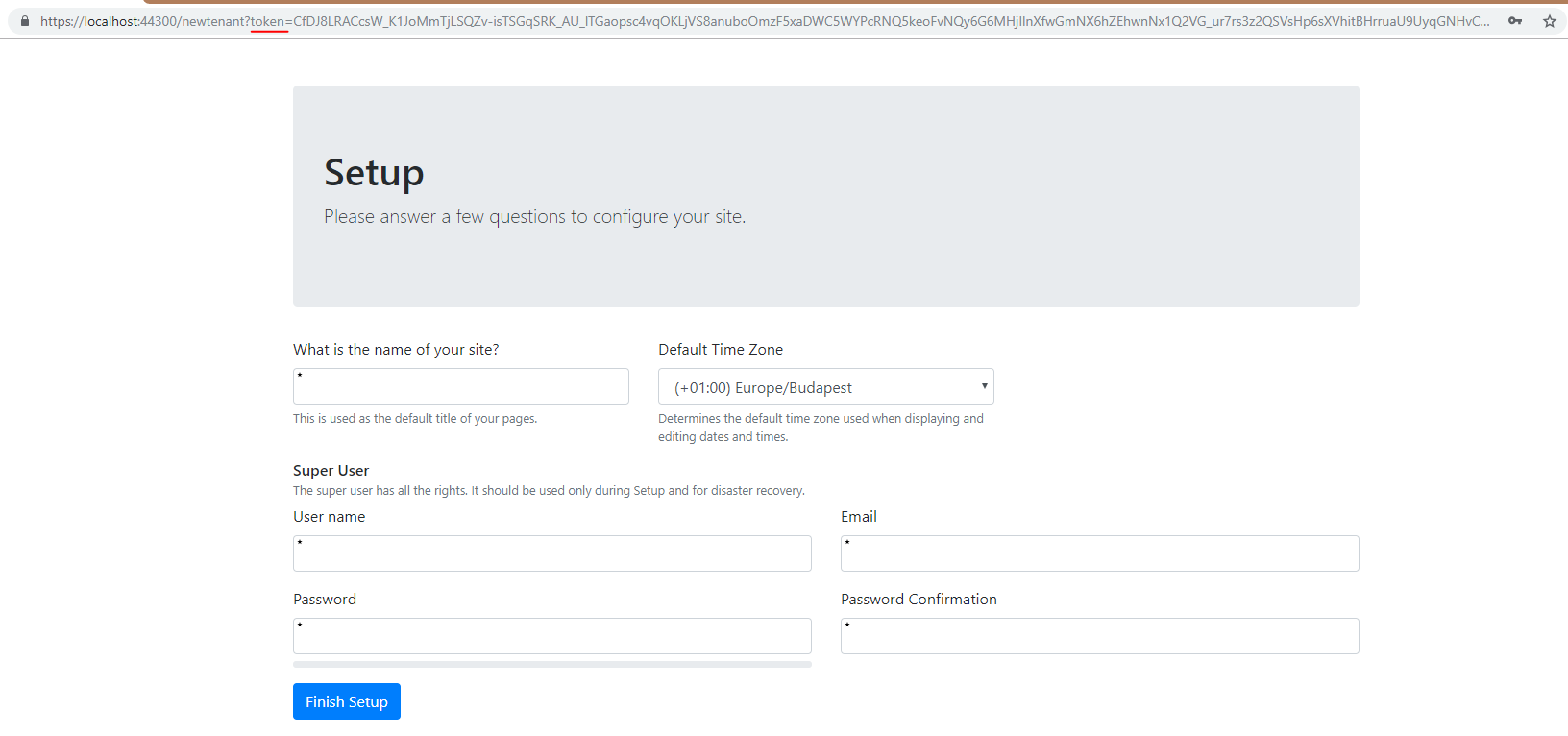Image resolution: width=1568 pixels, height=736 pixels.
Task: Click the password strength bar
Action: tap(552, 664)
